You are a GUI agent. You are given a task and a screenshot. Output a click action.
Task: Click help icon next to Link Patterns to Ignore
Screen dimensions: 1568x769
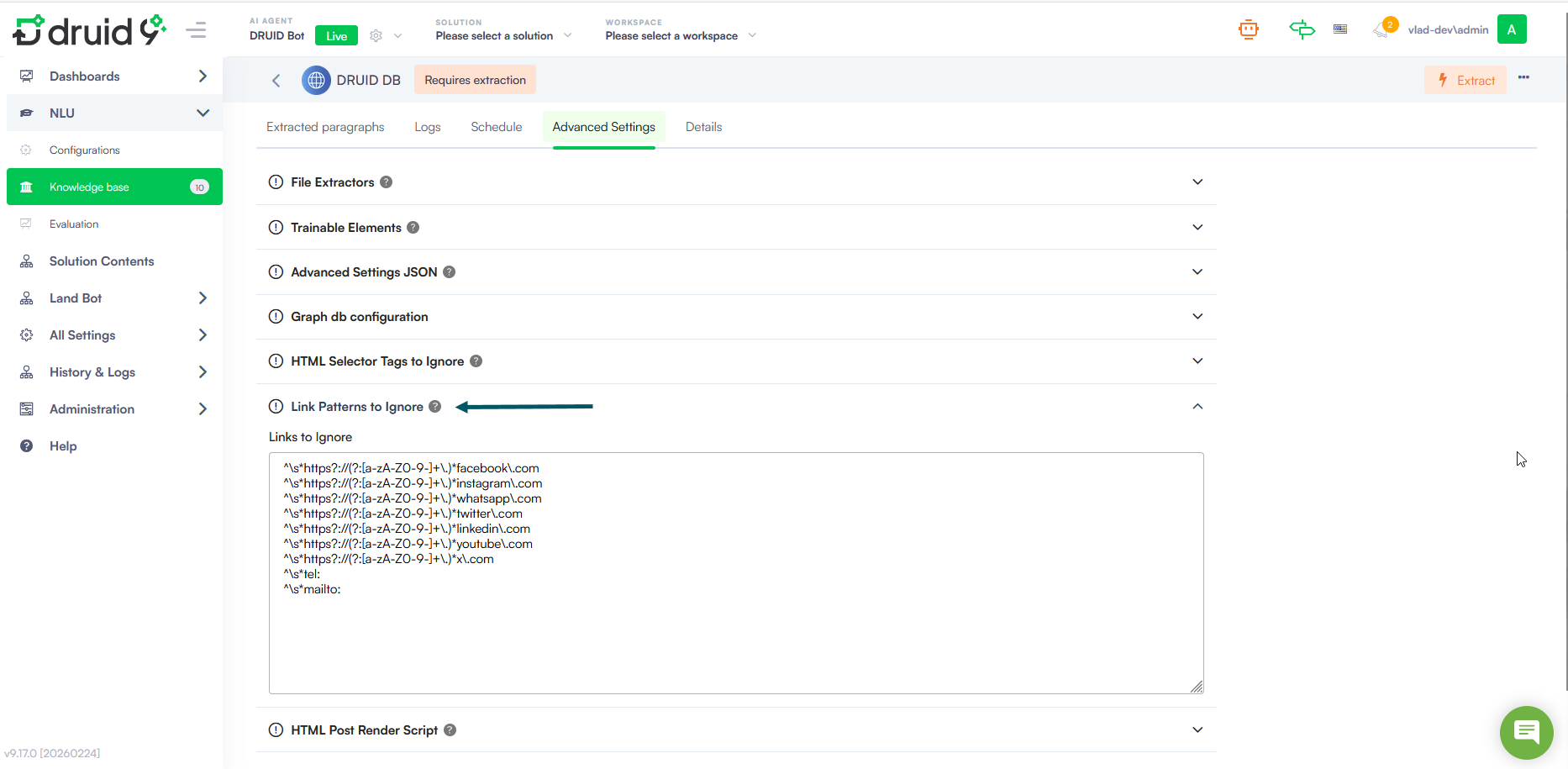click(435, 407)
